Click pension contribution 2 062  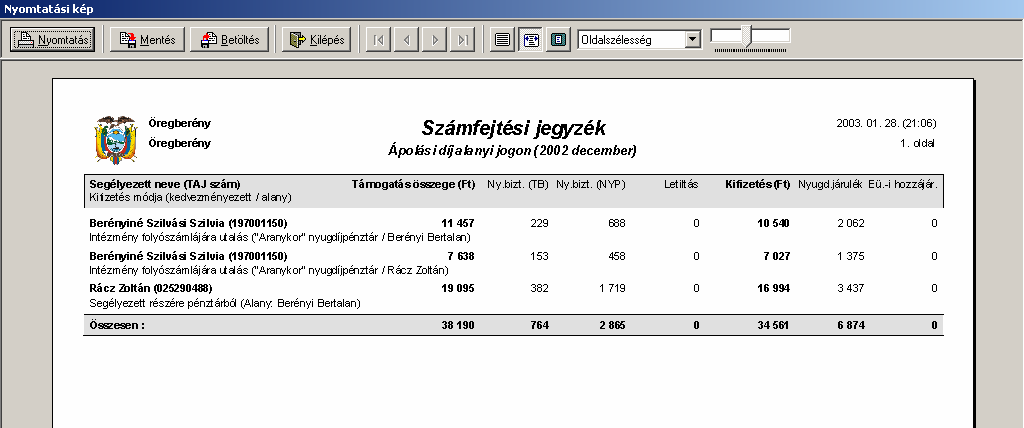coord(851,223)
